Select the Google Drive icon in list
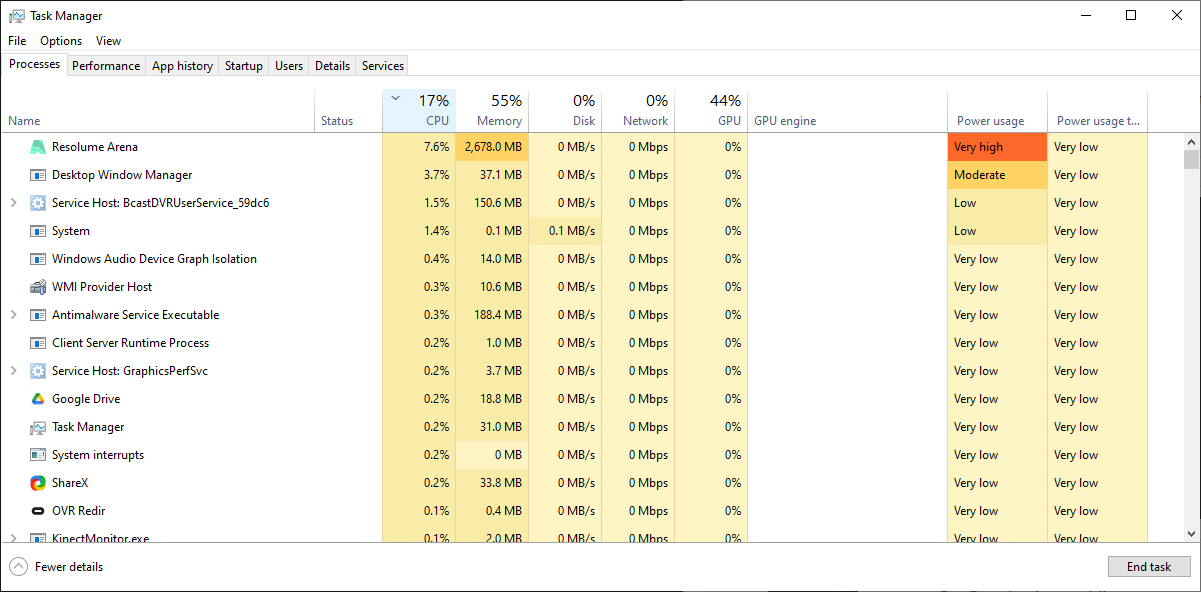 click(x=38, y=399)
